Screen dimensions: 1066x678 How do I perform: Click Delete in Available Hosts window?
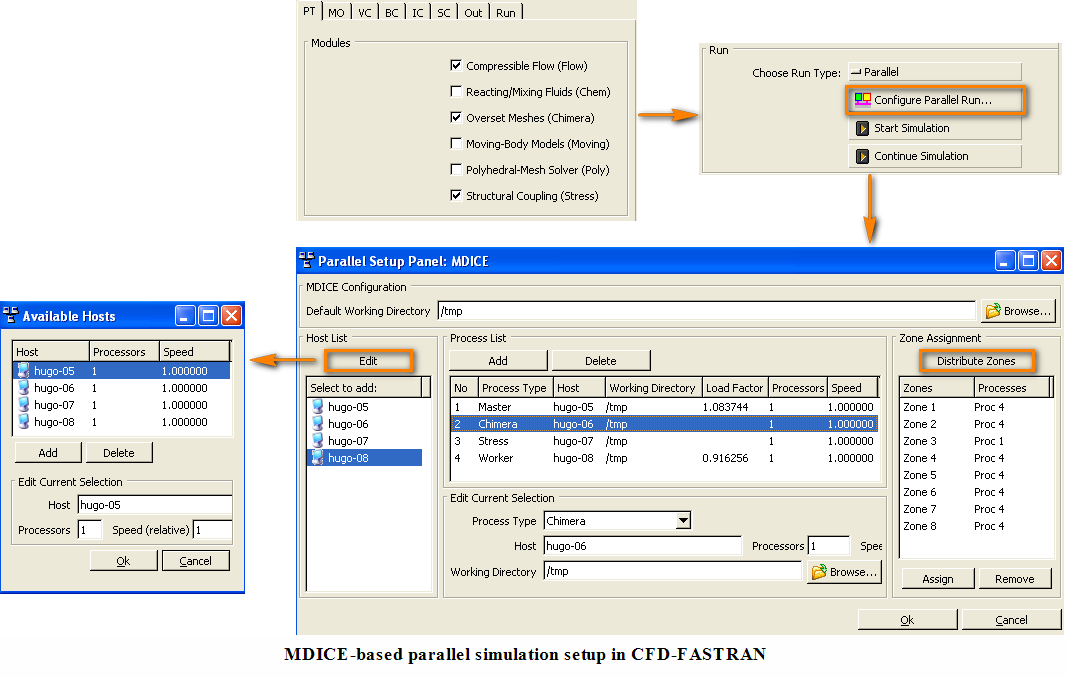coord(119,452)
